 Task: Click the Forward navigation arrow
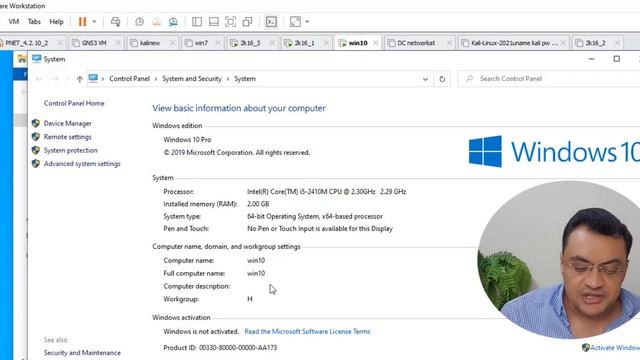click(55, 79)
